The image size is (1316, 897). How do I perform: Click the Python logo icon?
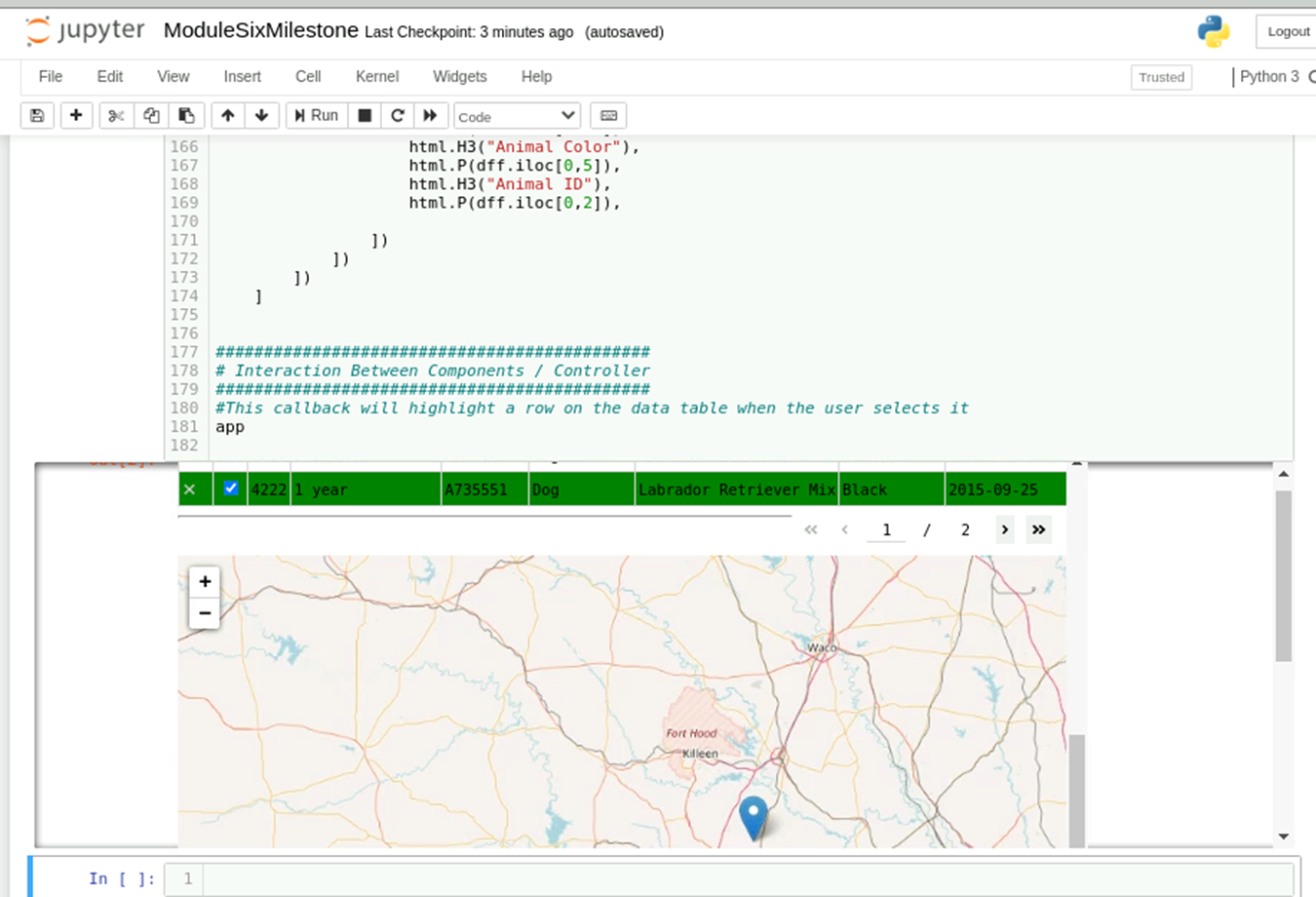1214,32
